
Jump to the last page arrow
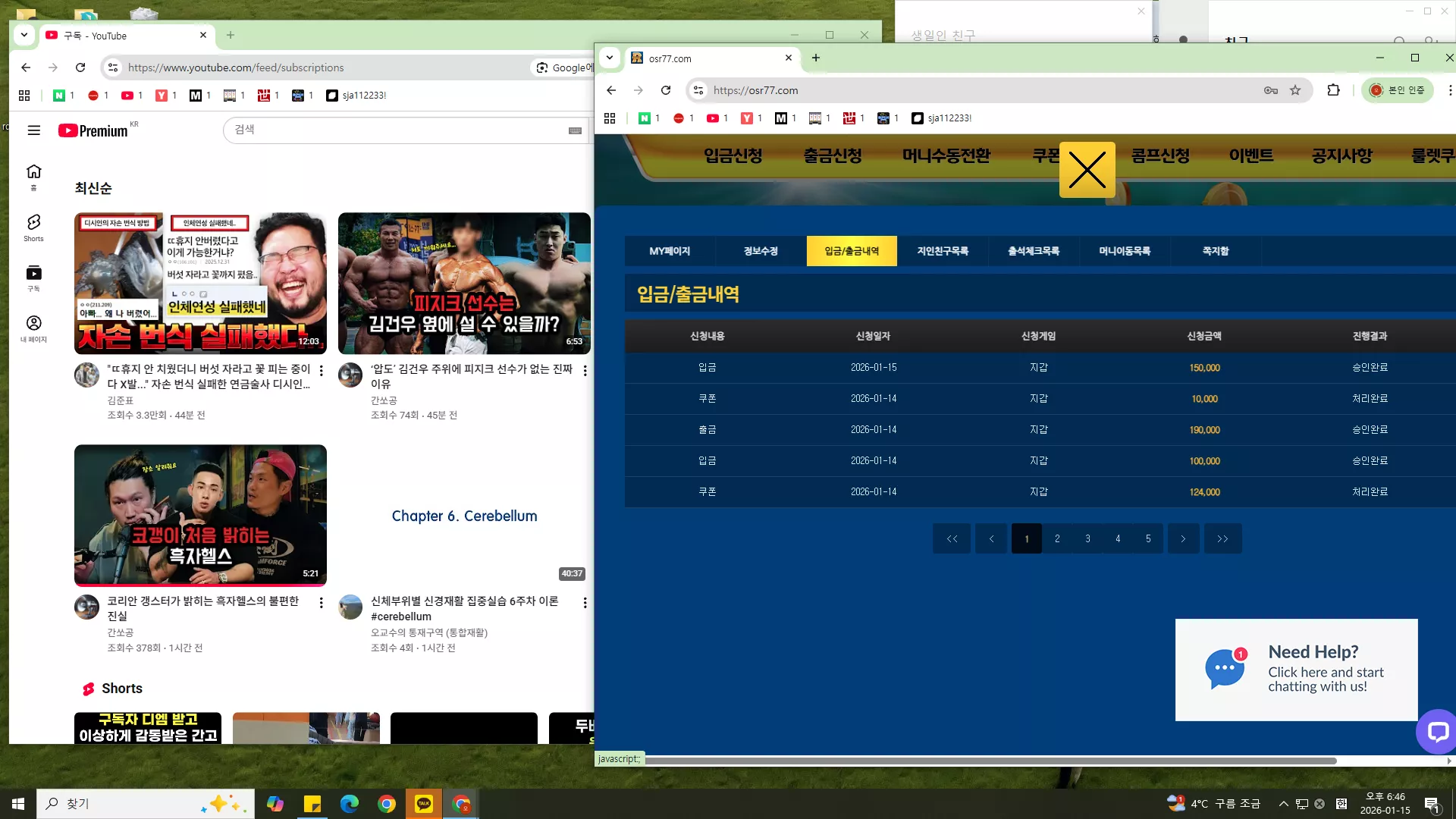1222,538
